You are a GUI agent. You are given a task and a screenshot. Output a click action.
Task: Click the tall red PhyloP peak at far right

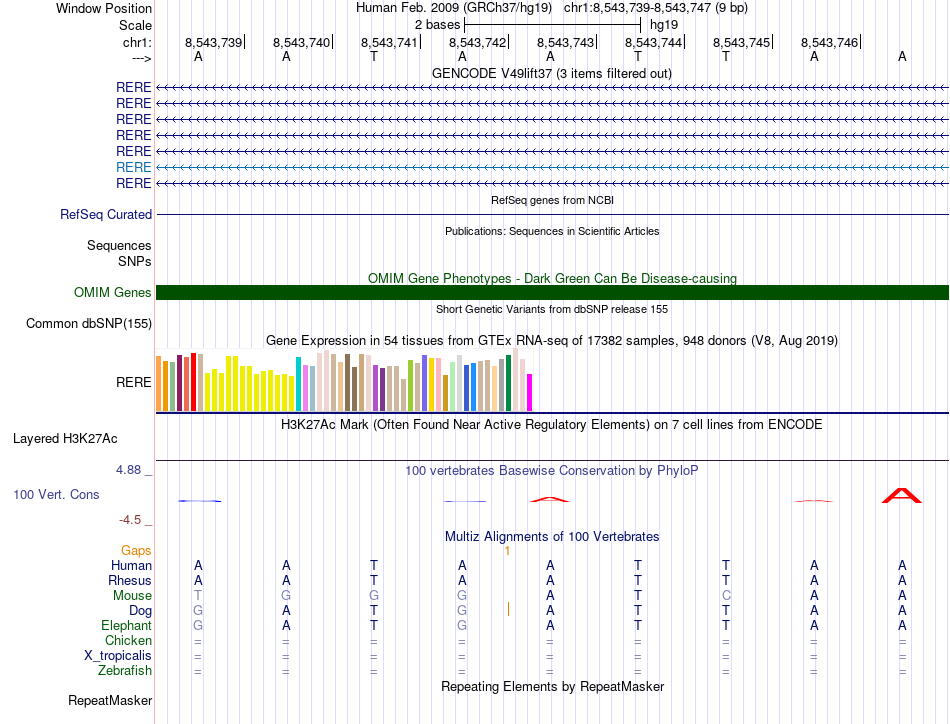901,495
